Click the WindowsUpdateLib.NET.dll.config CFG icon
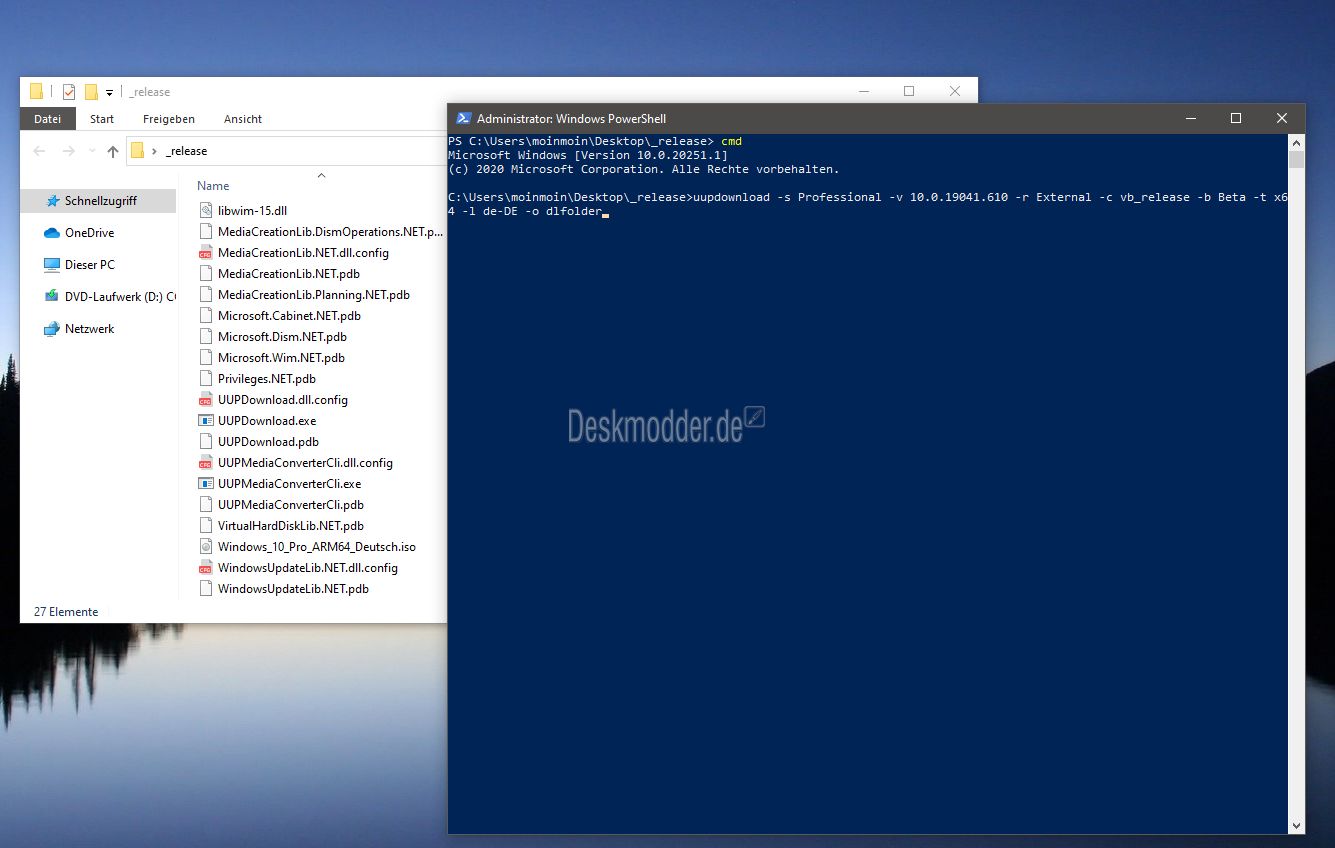This screenshot has width=1335, height=848. (206, 568)
